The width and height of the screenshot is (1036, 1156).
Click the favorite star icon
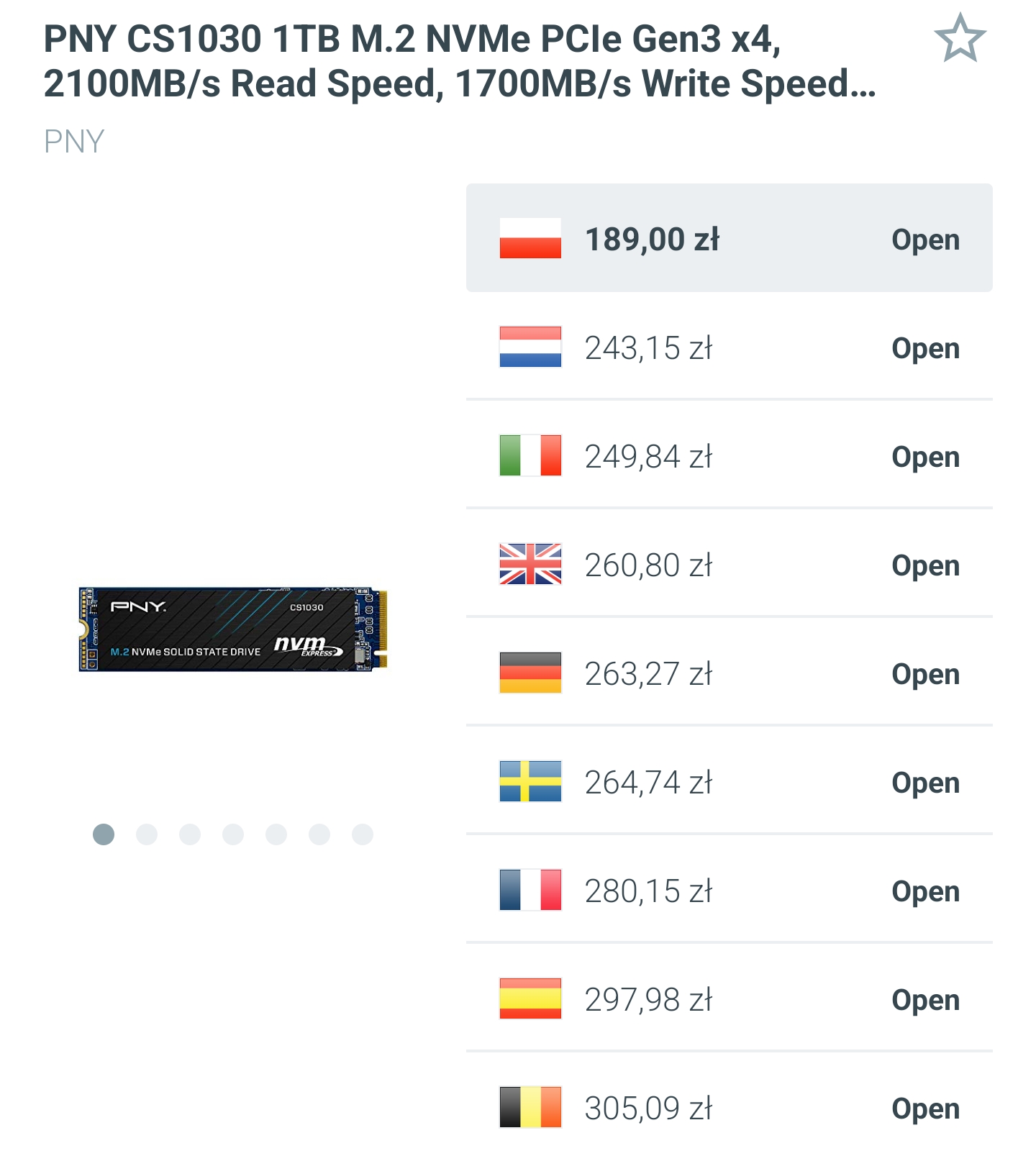960,38
